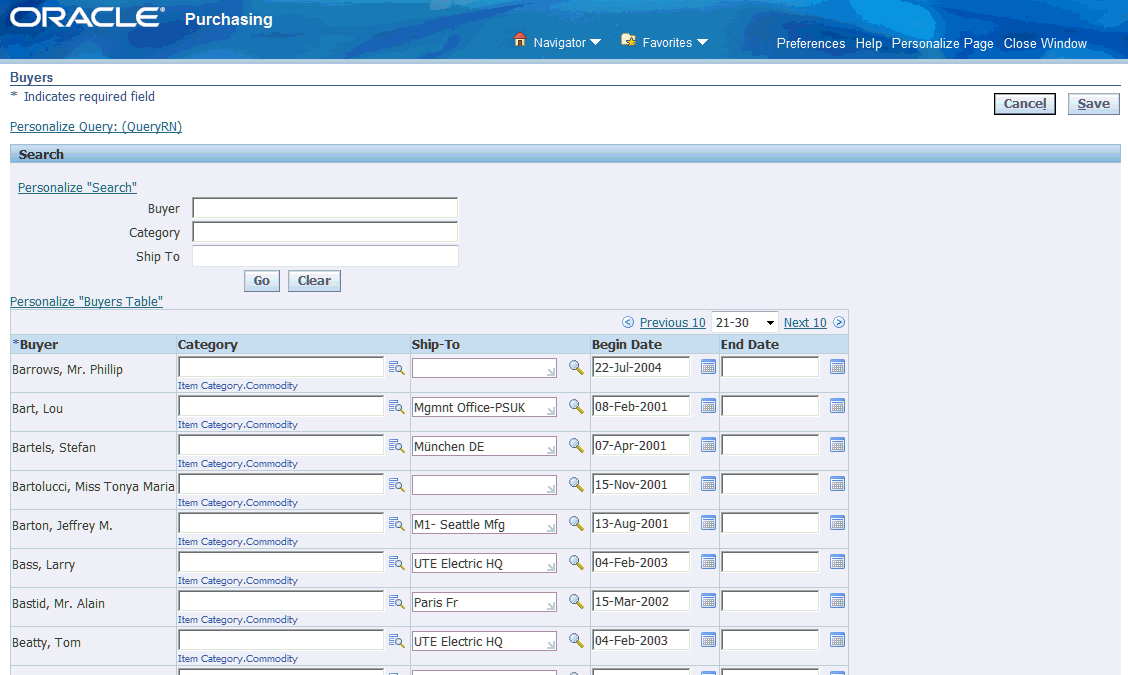
Task: Open Begin Date calendar for Bass, Larry
Action: tap(709, 561)
